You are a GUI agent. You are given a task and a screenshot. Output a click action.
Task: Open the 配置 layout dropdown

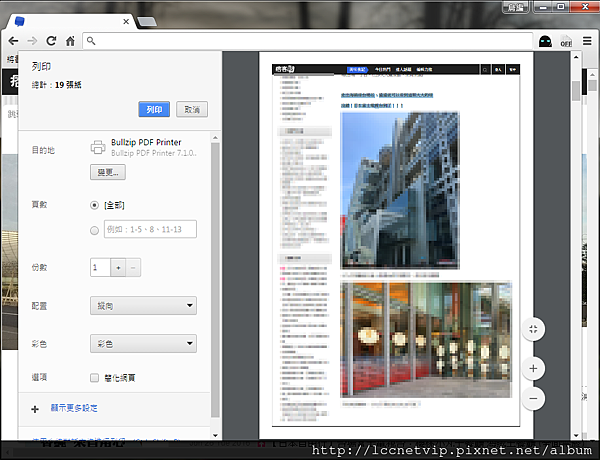(x=142, y=306)
